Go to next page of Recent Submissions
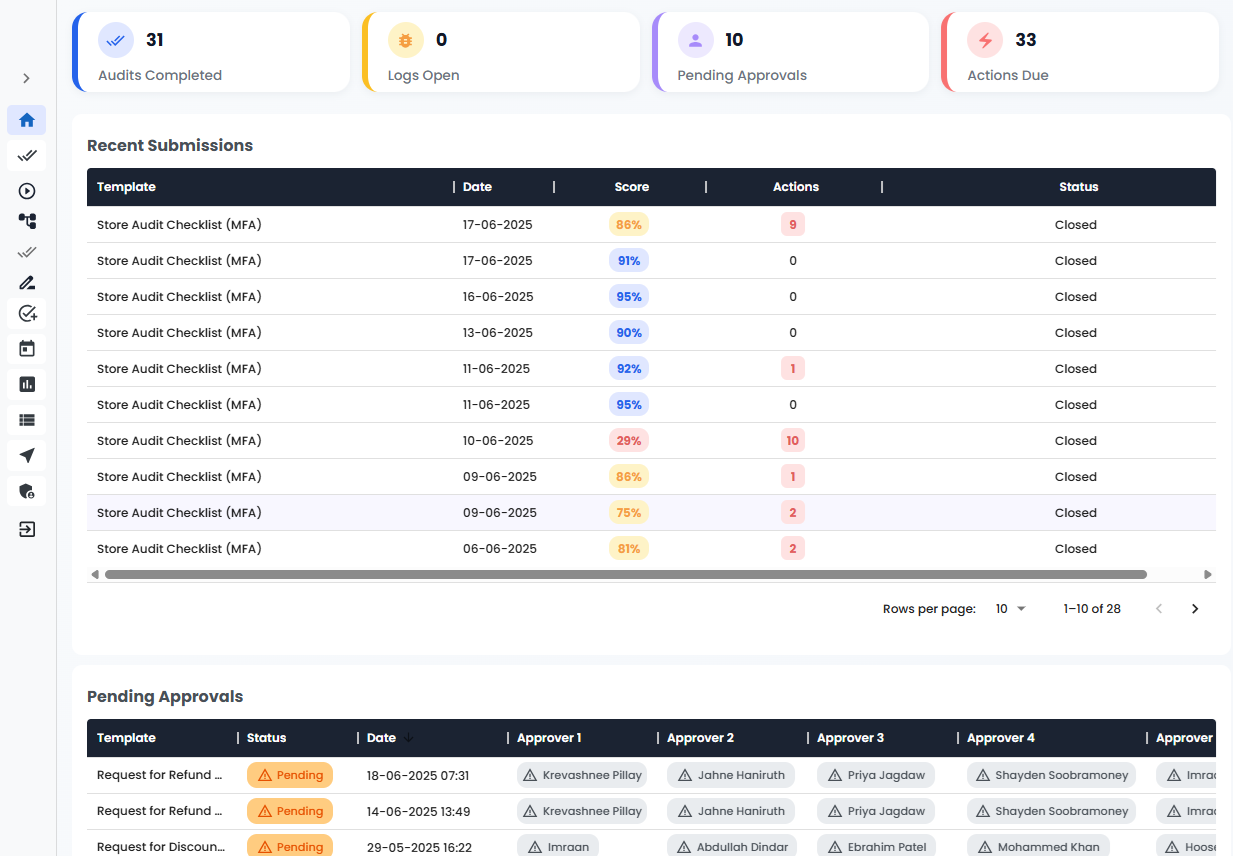 click(x=1194, y=609)
